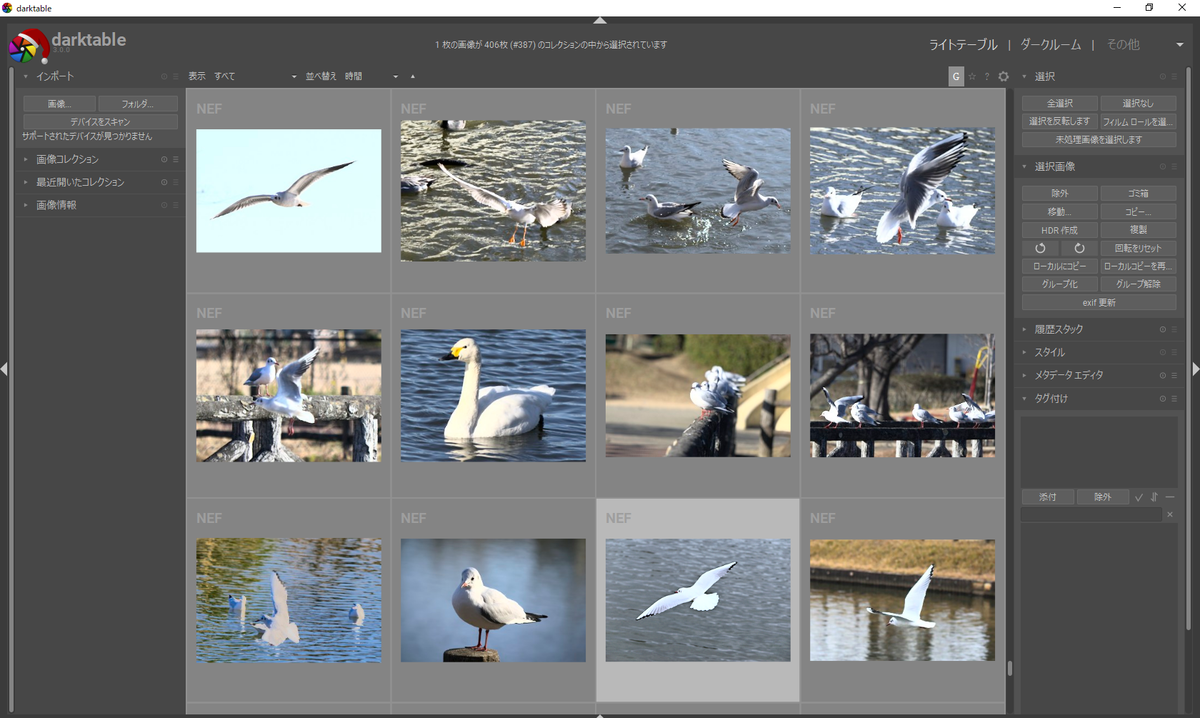Open presets menu of 画像コレクション module
The image size is (1200, 718).
coord(175,159)
